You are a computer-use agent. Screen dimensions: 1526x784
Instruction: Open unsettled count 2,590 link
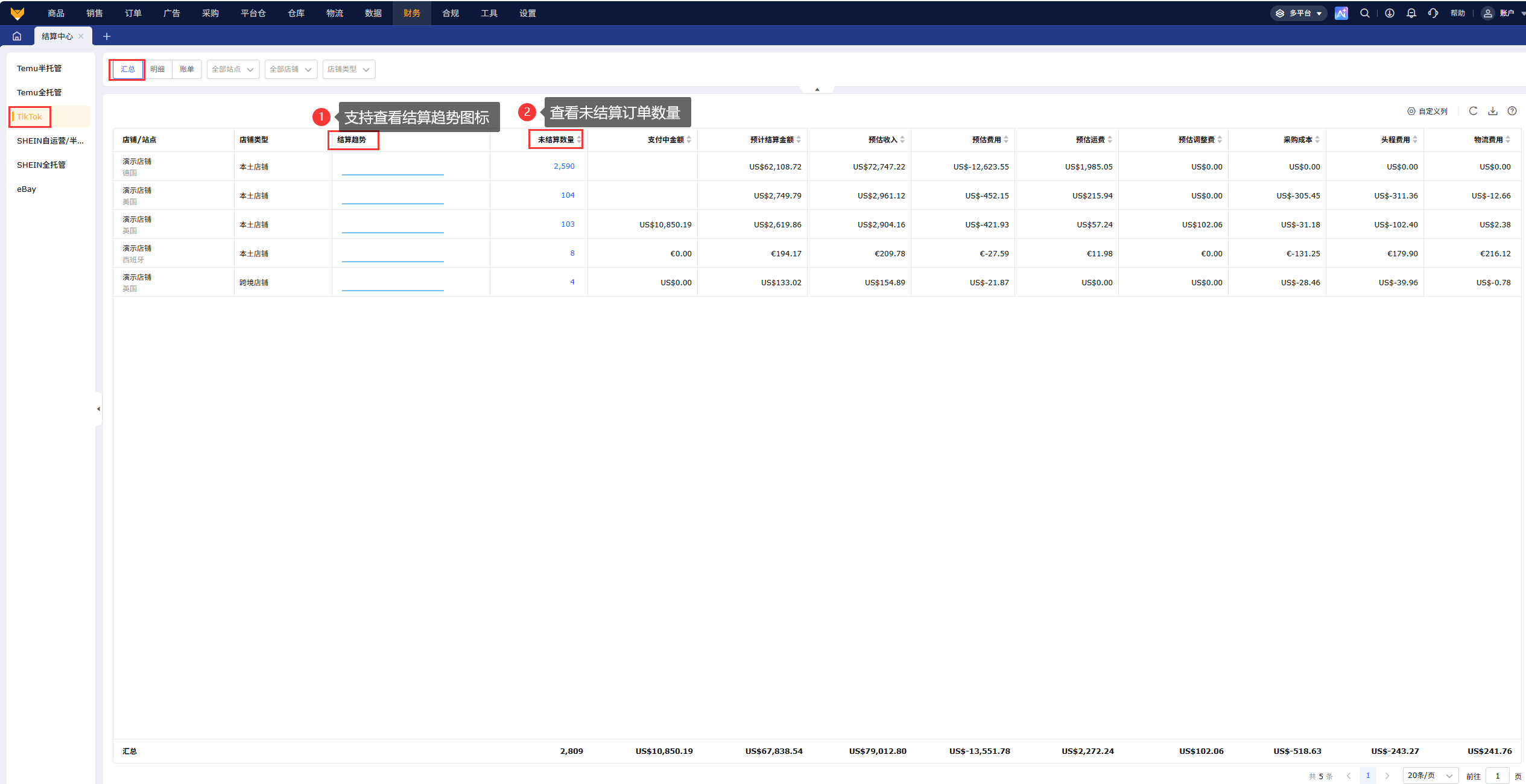click(x=564, y=166)
